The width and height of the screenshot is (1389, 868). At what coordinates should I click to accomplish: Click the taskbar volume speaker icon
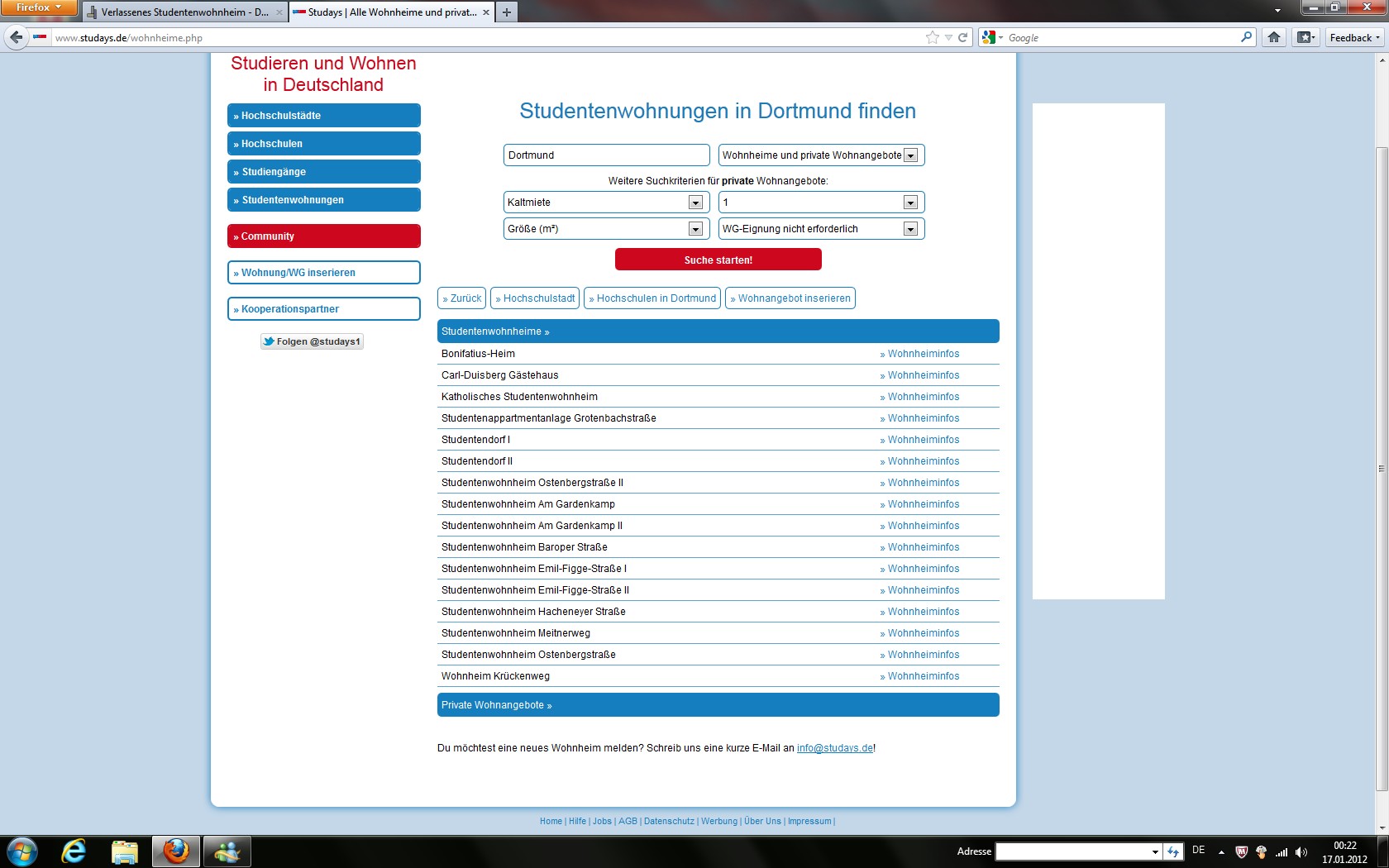pyautogui.click(x=1301, y=851)
